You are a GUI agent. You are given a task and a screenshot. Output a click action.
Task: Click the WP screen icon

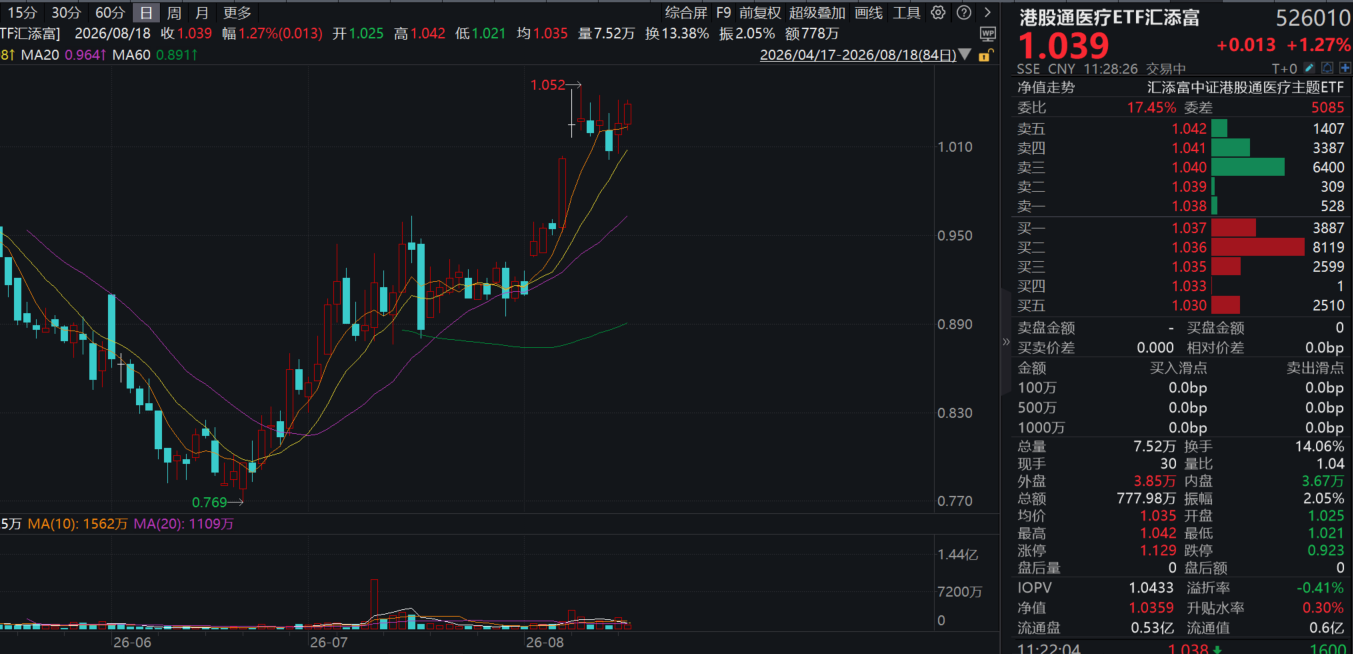(x=988, y=33)
